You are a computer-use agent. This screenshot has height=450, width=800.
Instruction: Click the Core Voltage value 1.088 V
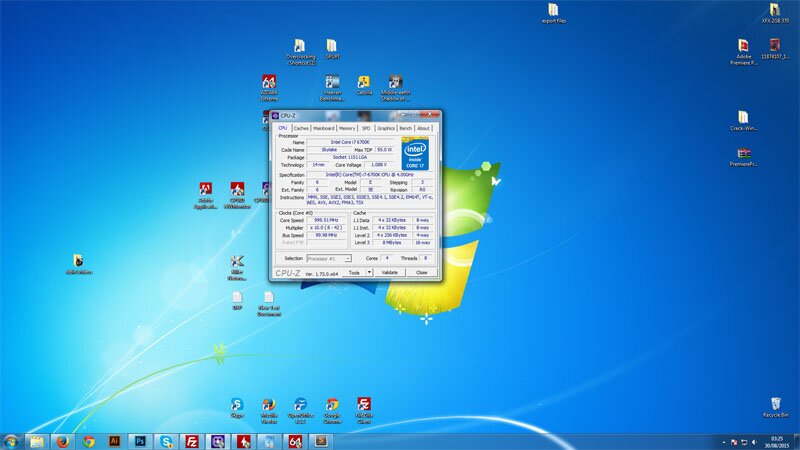point(379,165)
